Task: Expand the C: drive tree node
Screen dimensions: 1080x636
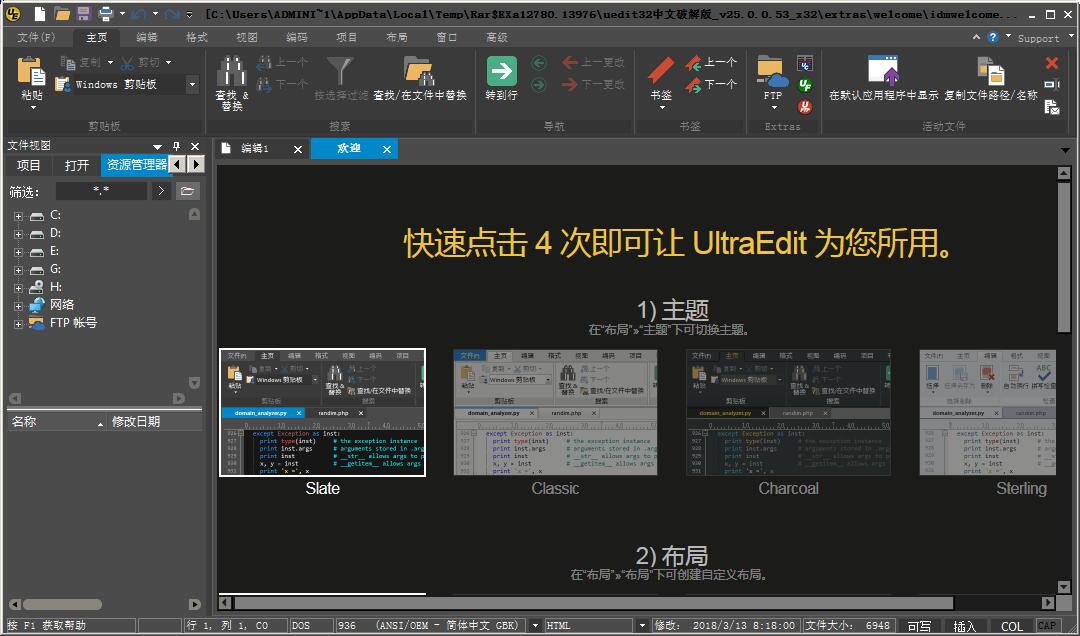Action: pyautogui.click(x=19, y=216)
